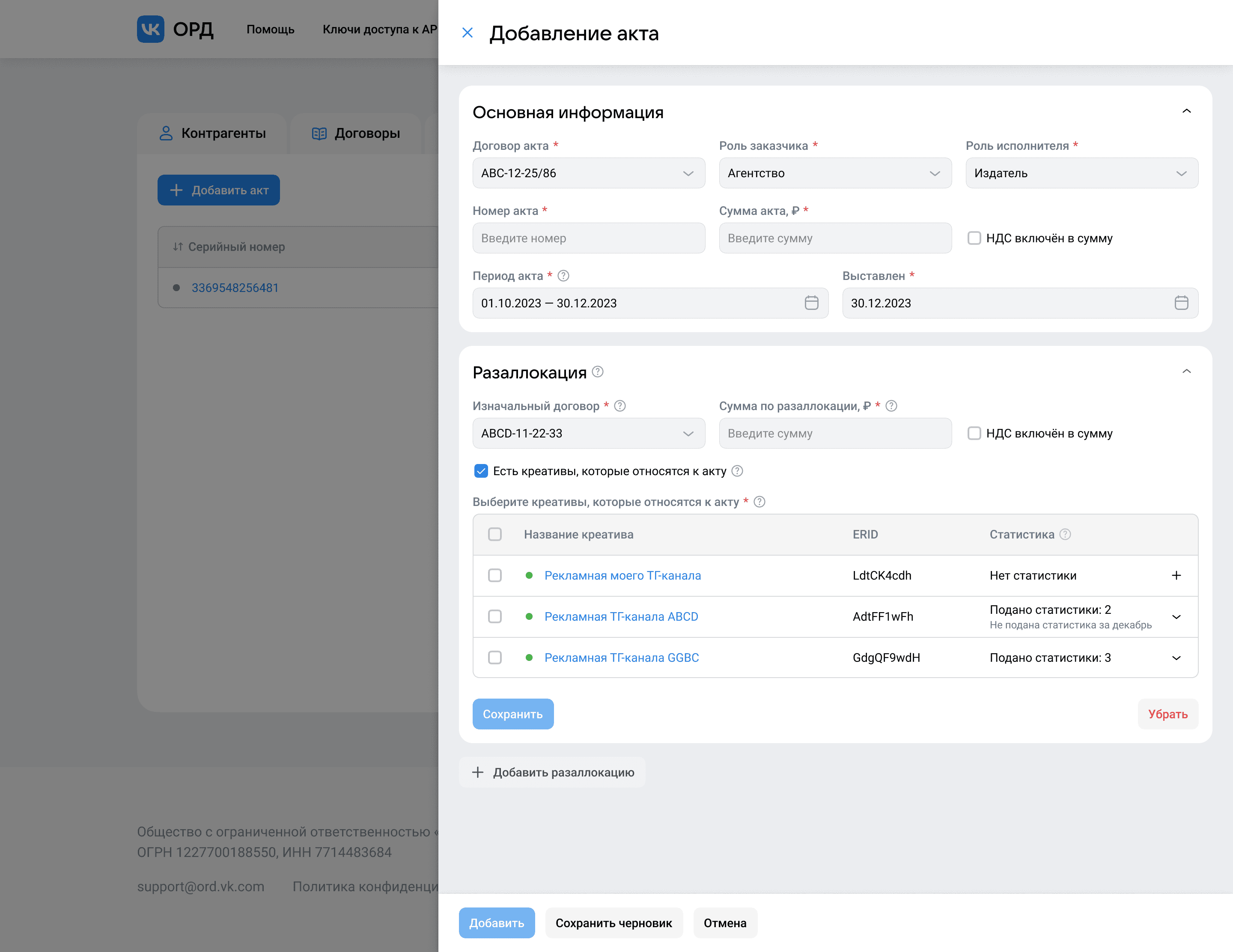Click help icon beside Период акта label
This screenshot has width=1233, height=952.
(x=563, y=276)
